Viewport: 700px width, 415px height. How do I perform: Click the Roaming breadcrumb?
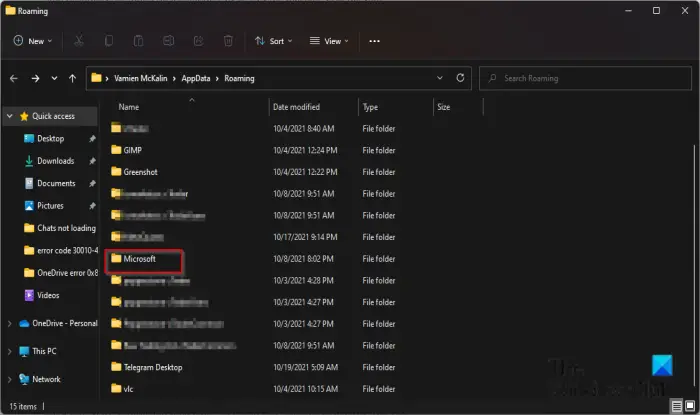tap(239, 79)
